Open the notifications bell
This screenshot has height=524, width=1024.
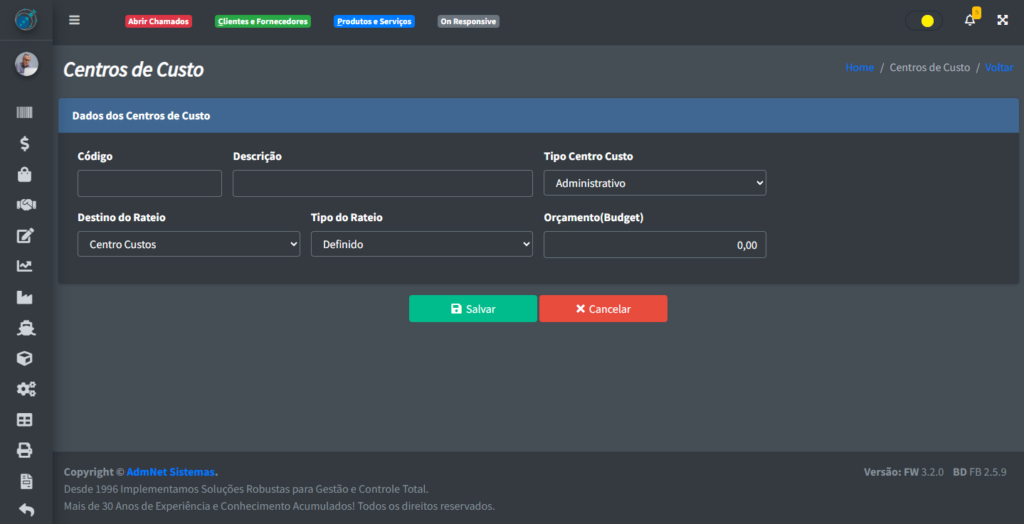[x=969, y=20]
